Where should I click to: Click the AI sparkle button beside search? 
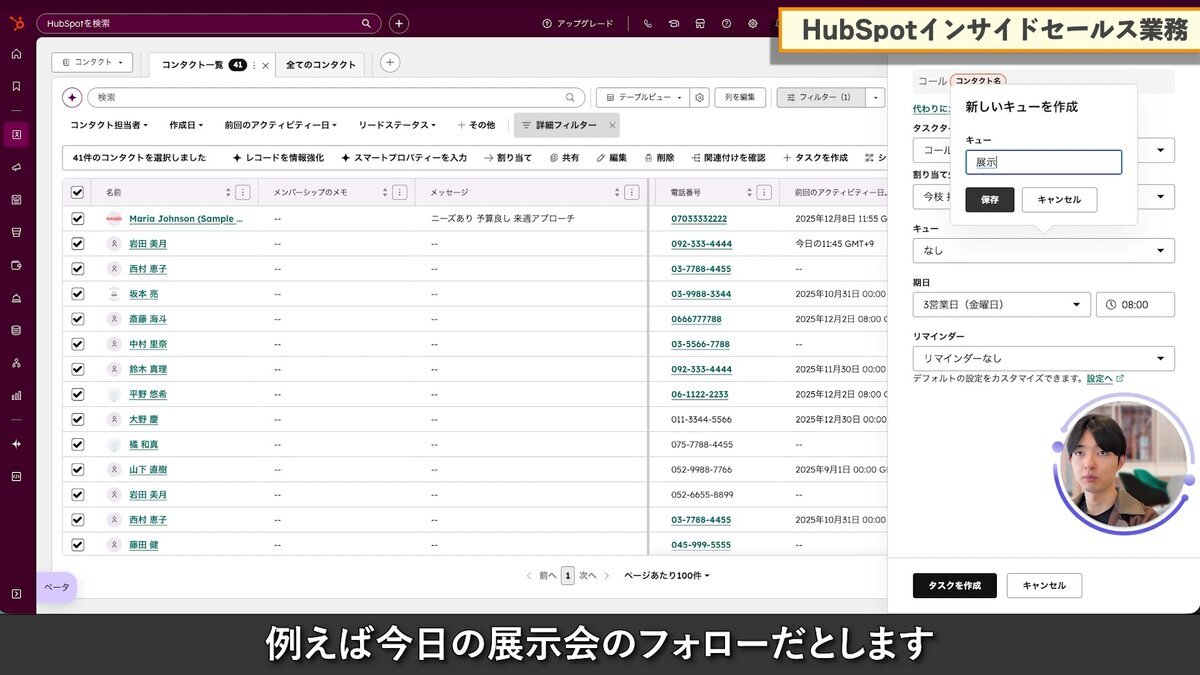pyautogui.click(x=72, y=97)
